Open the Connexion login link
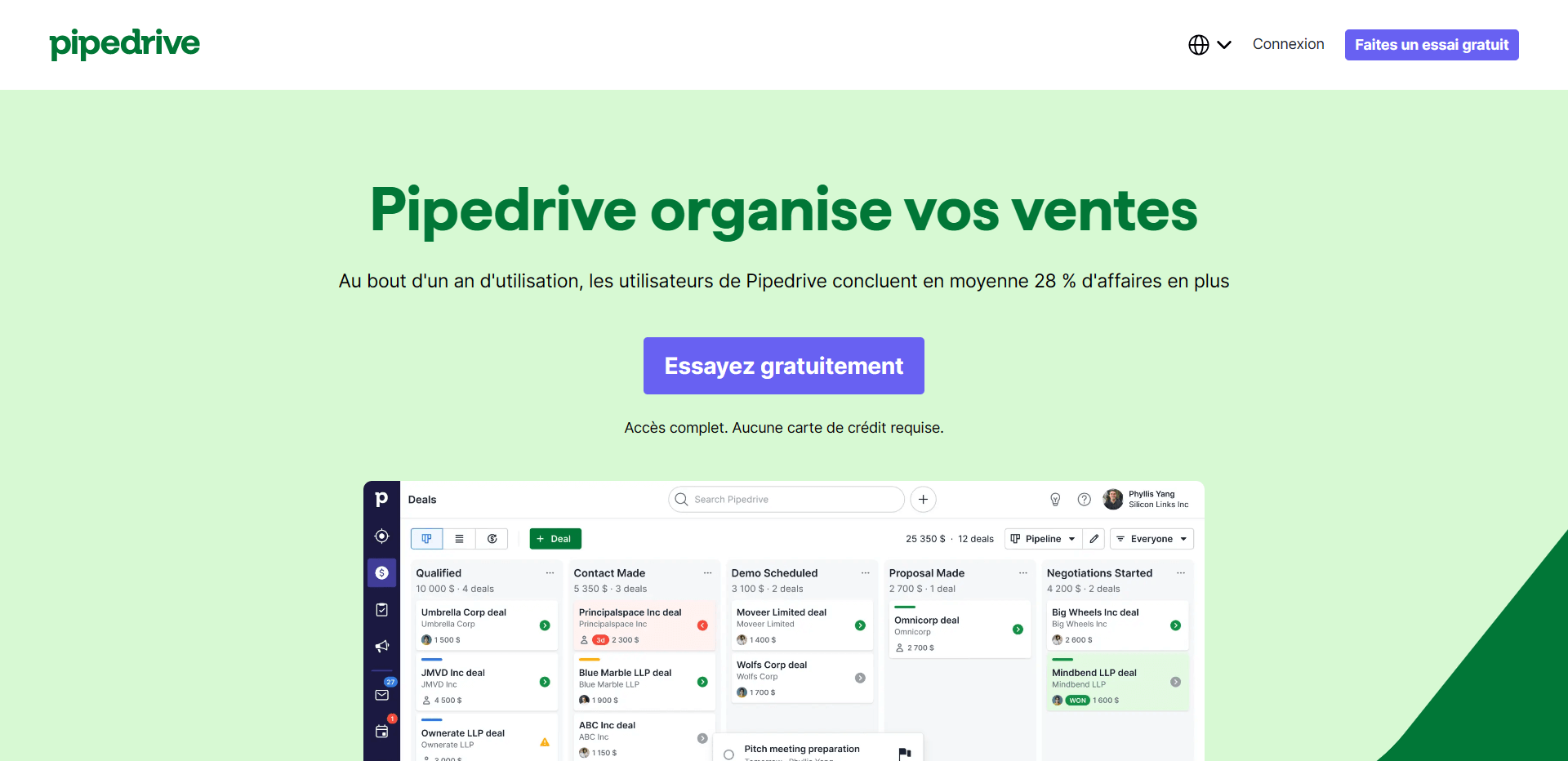This screenshot has width=1568, height=761. [1288, 44]
